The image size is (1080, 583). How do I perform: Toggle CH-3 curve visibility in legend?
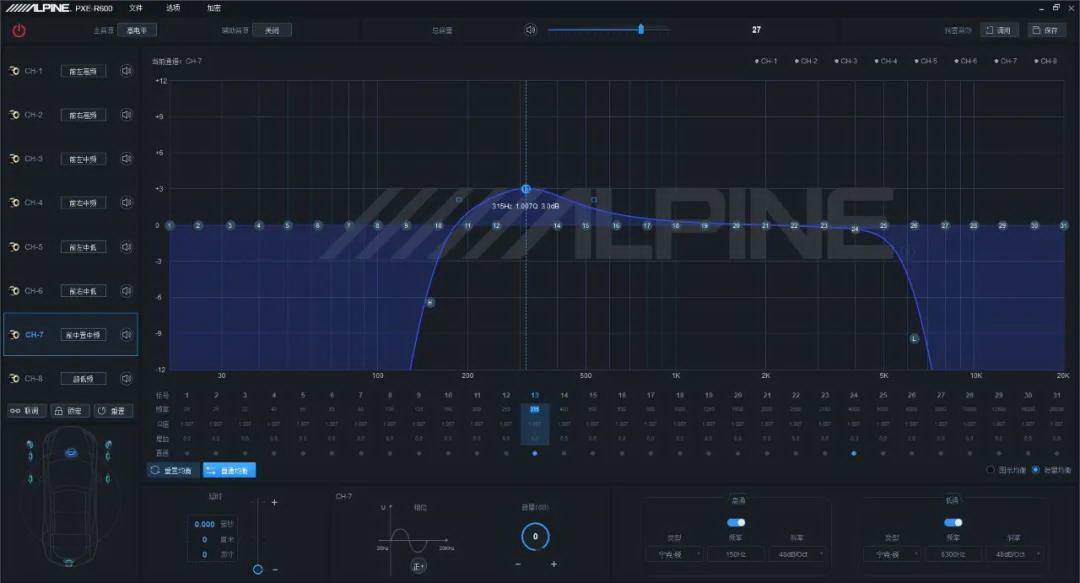coord(846,61)
